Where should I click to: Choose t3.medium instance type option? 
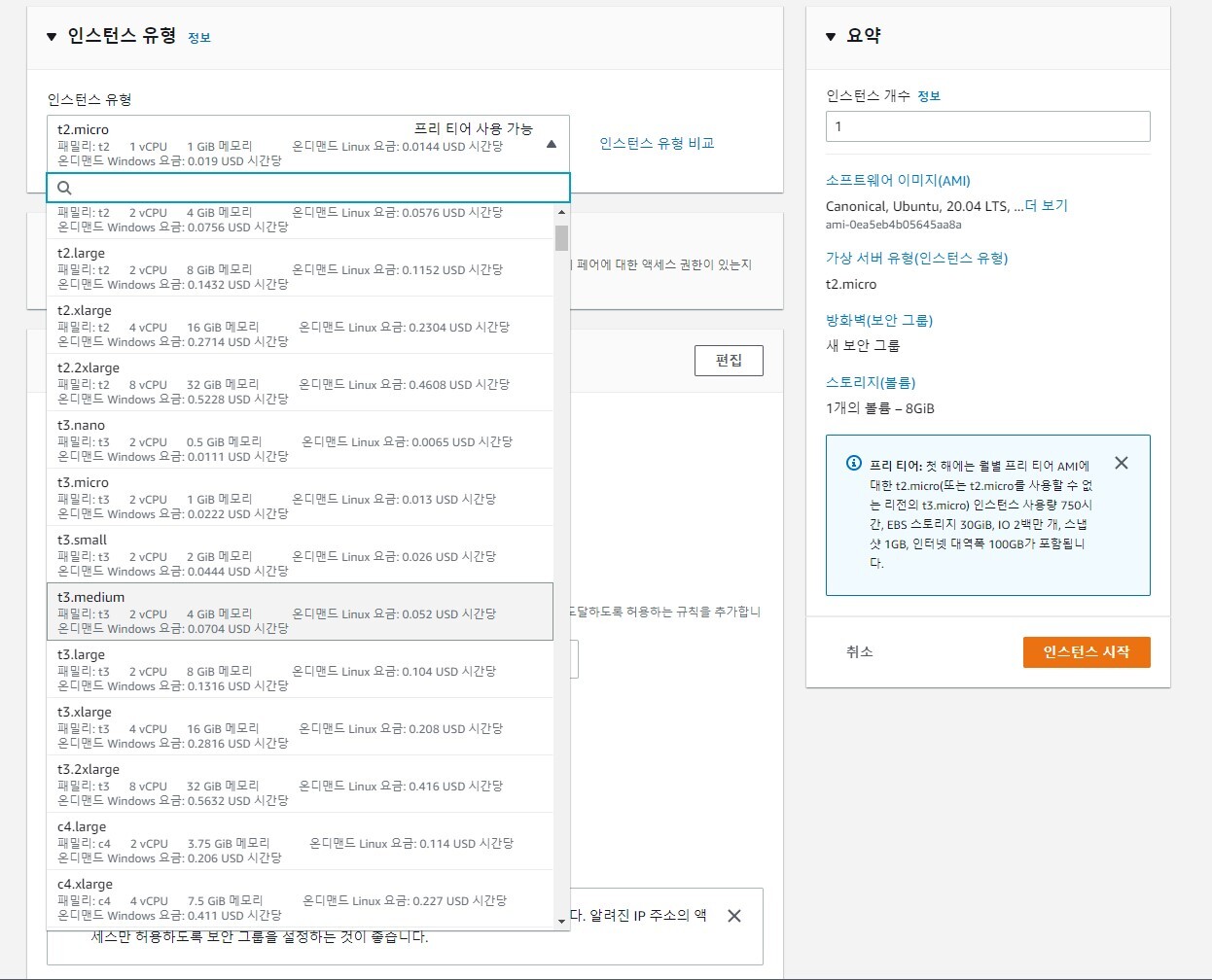300,612
